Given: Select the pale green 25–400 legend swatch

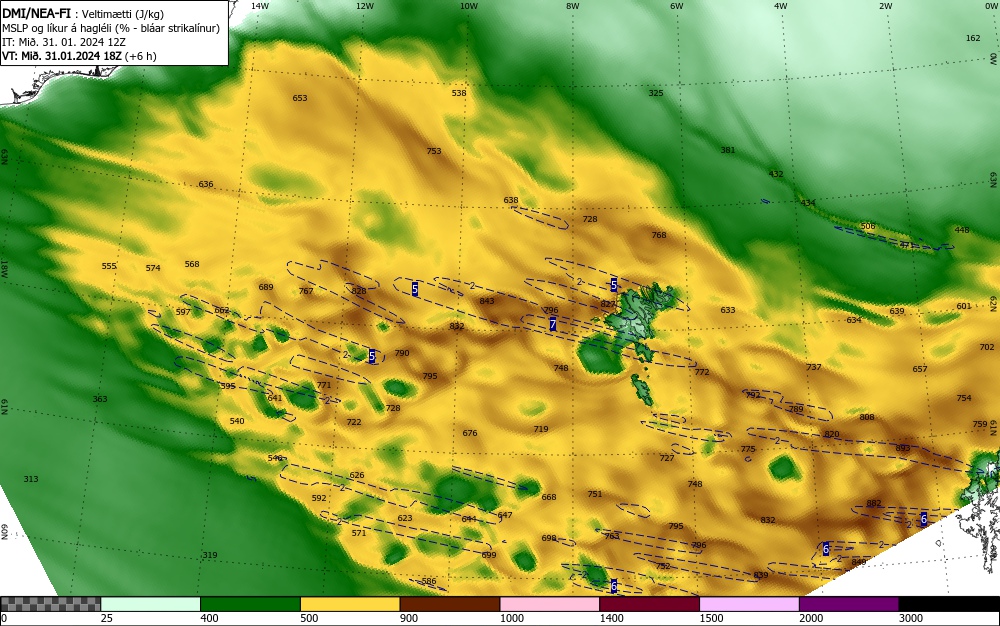Looking at the screenshot, I should tap(151, 604).
